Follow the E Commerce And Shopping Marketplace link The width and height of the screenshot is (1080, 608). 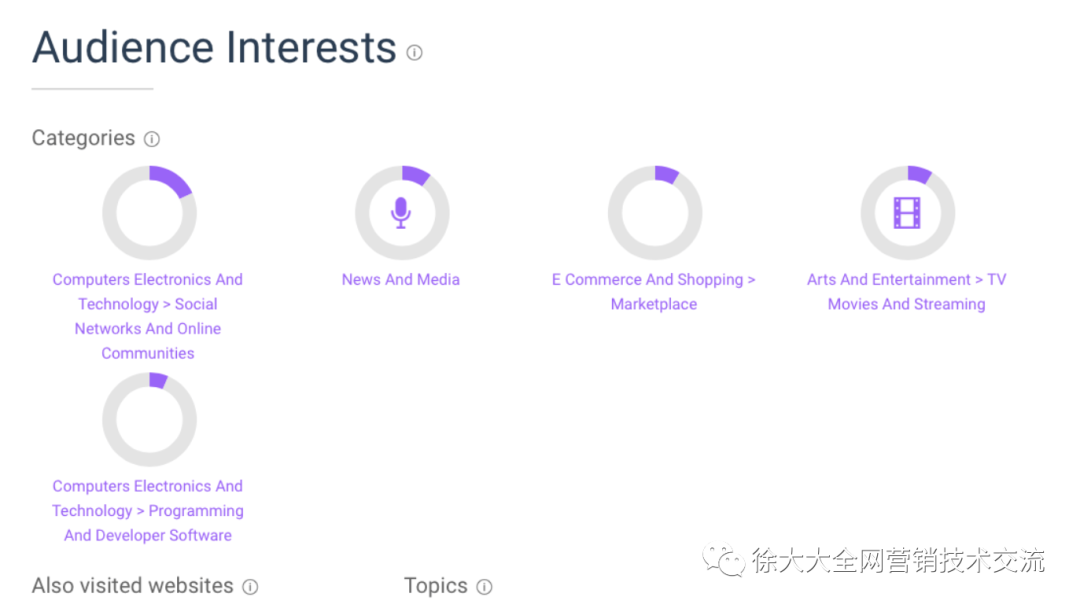click(654, 292)
